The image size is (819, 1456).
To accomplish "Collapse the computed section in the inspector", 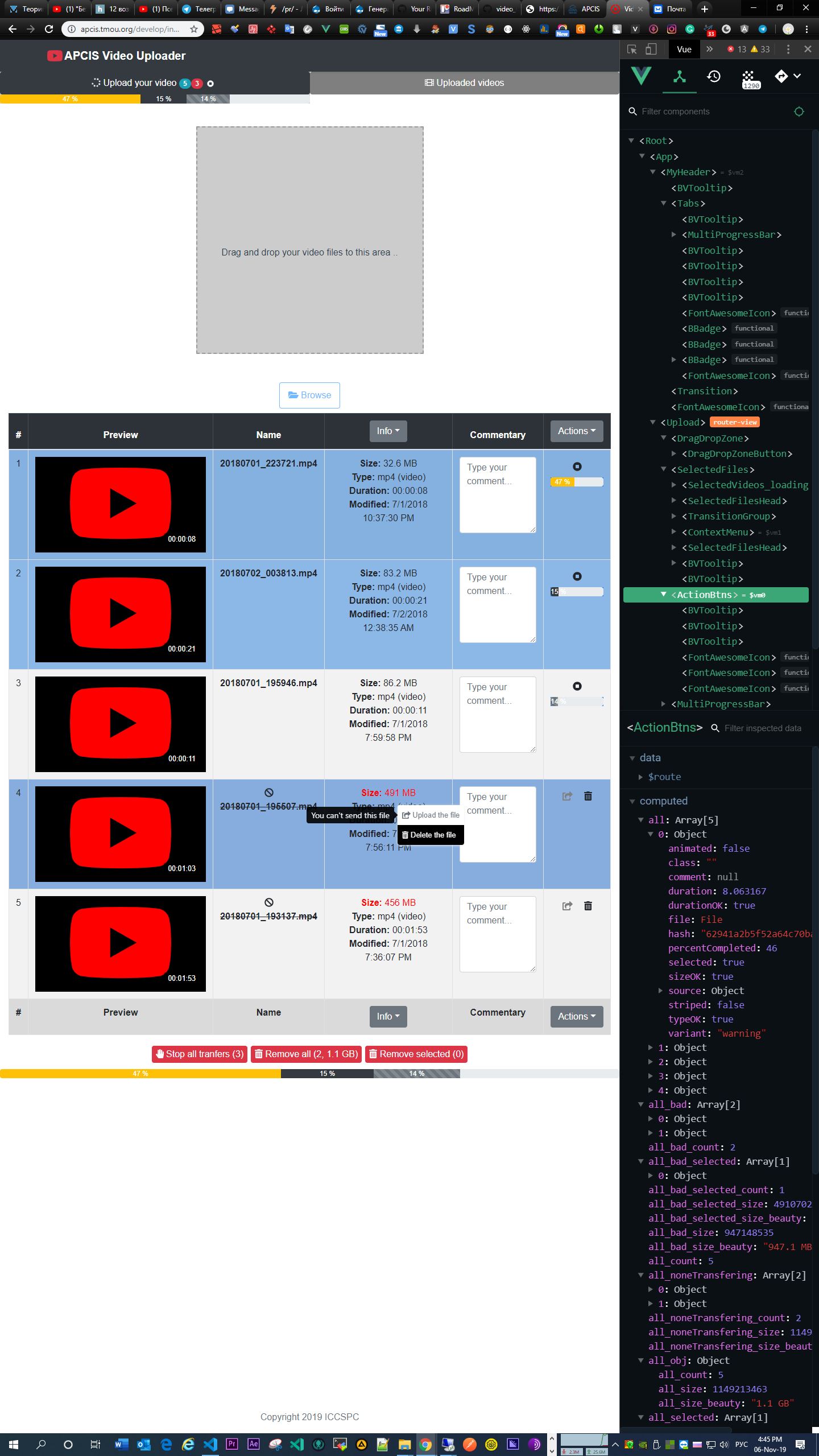I will coord(632,801).
